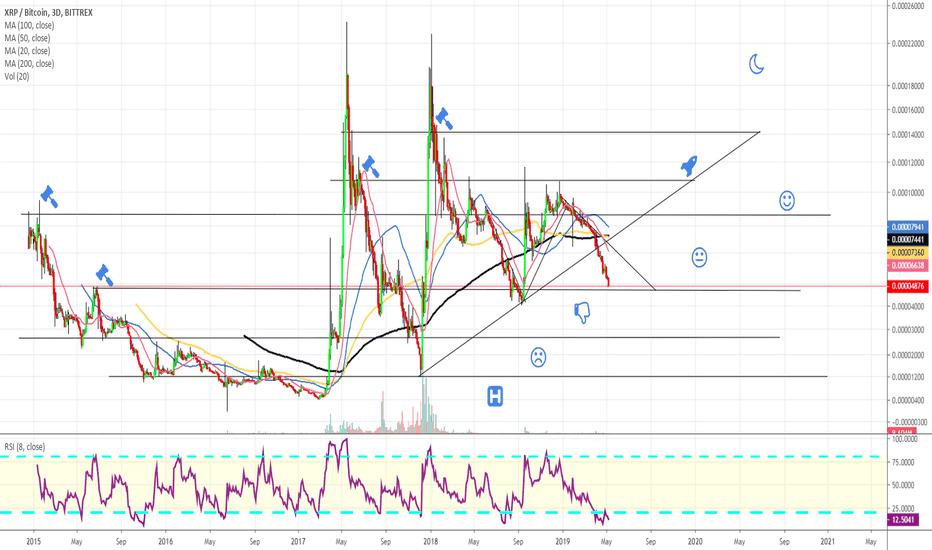Click the hammer icon next to the 2018 peak
The height and width of the screenshot is (550, 932).
(x=444, y=118)
